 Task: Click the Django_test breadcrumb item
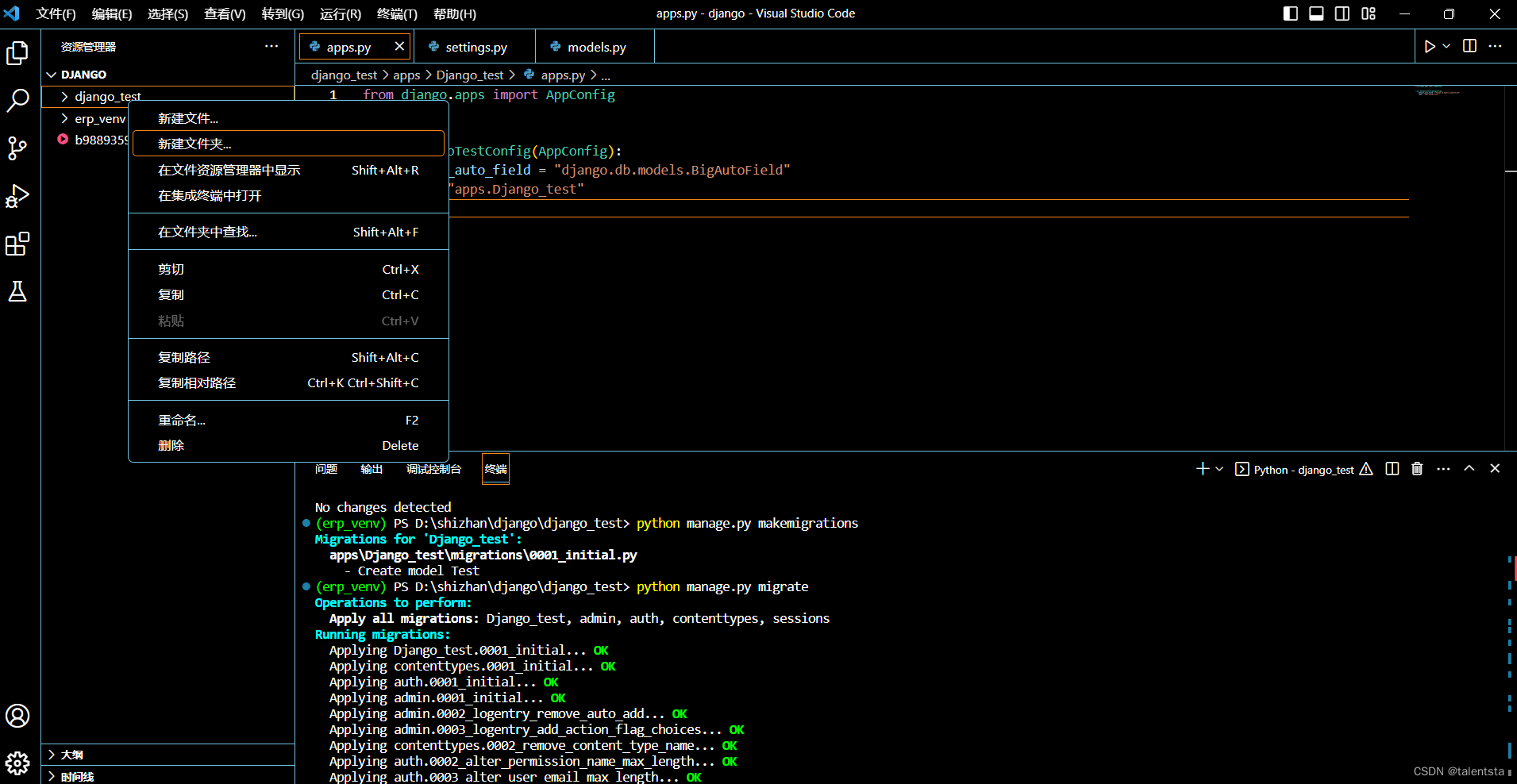click(x=470, y=75)
